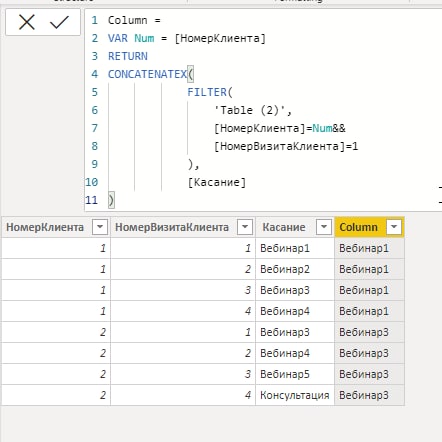The image size is (442, 442).
Task: Click VAR keyword on line 2
Action: tap(118, 38)
